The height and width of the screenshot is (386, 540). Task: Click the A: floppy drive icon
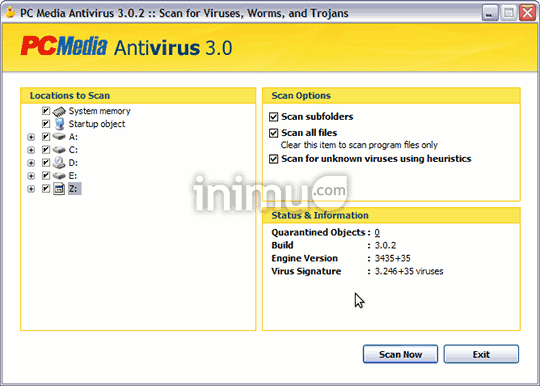click(59, 137)
